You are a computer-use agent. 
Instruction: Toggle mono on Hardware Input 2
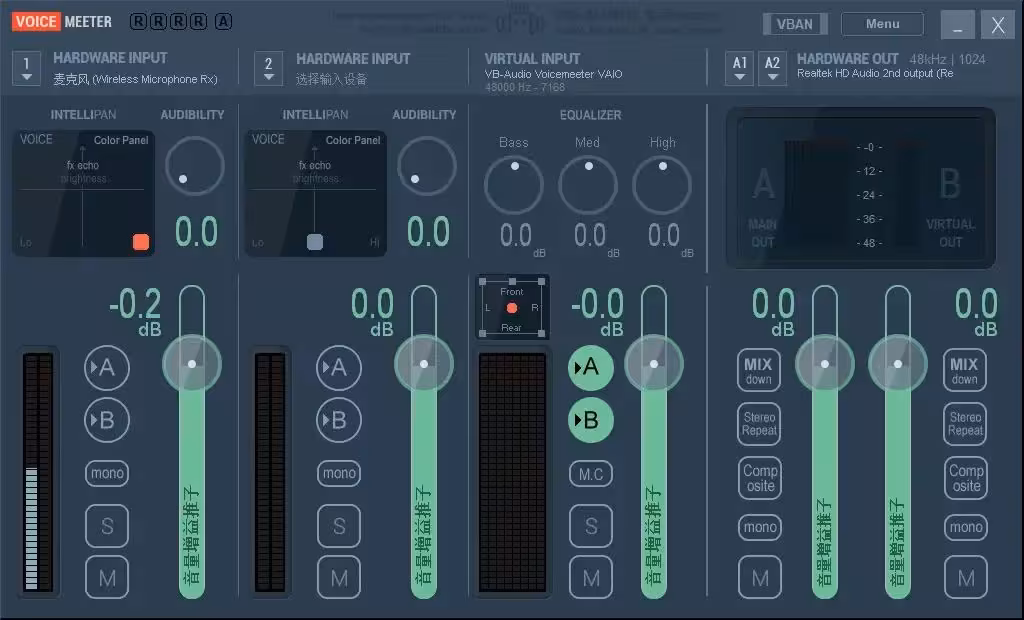339,473
